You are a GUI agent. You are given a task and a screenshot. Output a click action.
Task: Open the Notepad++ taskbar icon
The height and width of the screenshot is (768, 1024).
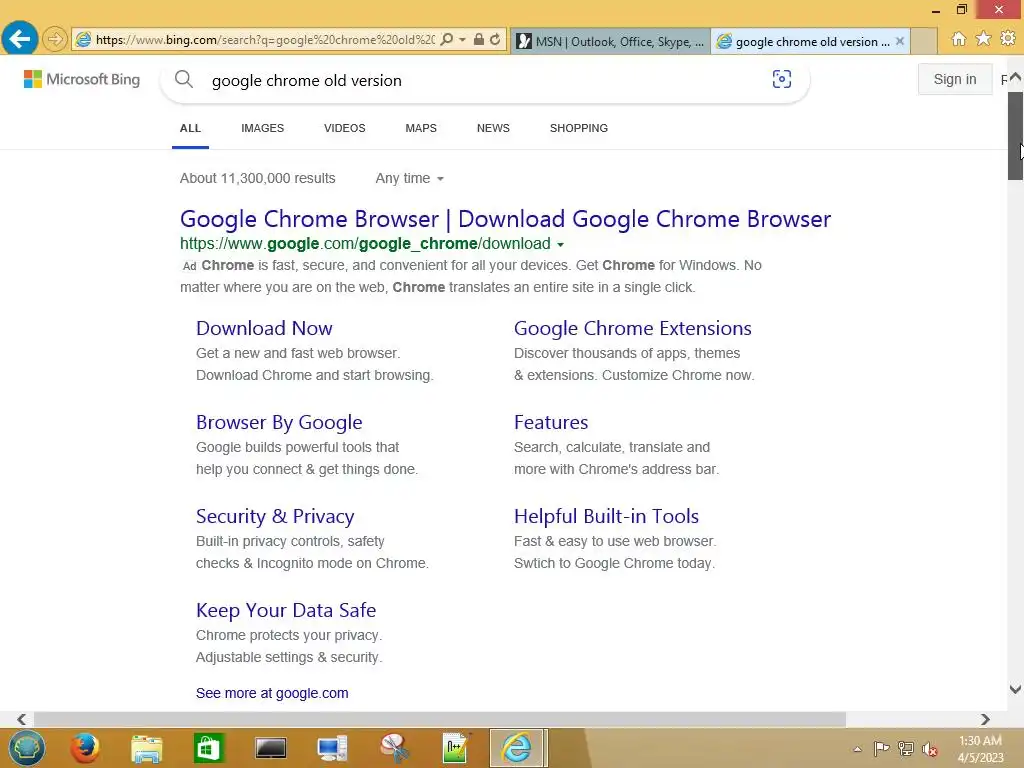click(455, 748)
